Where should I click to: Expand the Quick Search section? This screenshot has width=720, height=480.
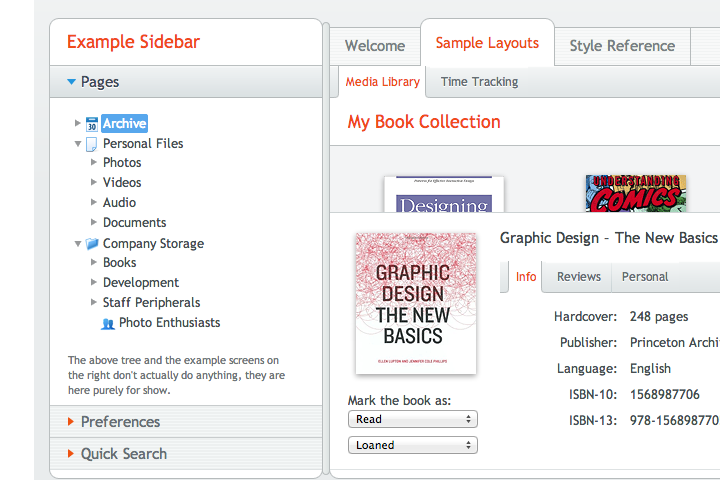[72, 454]
